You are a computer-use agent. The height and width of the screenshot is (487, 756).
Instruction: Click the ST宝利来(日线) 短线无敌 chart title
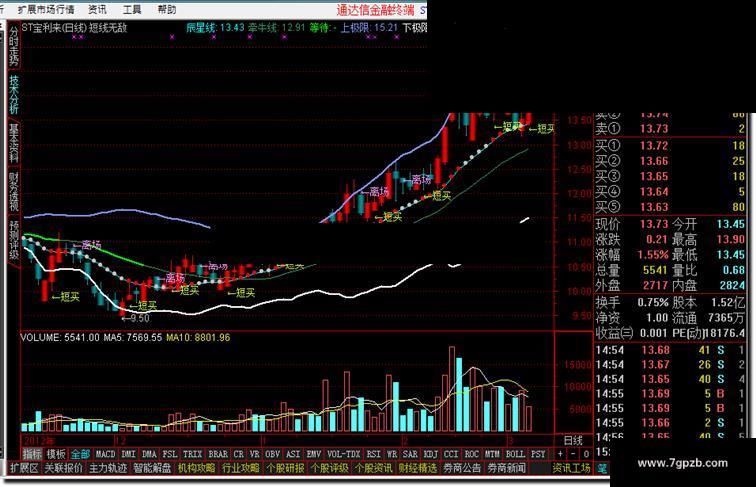pyautogui.click(x=74, y=27)
